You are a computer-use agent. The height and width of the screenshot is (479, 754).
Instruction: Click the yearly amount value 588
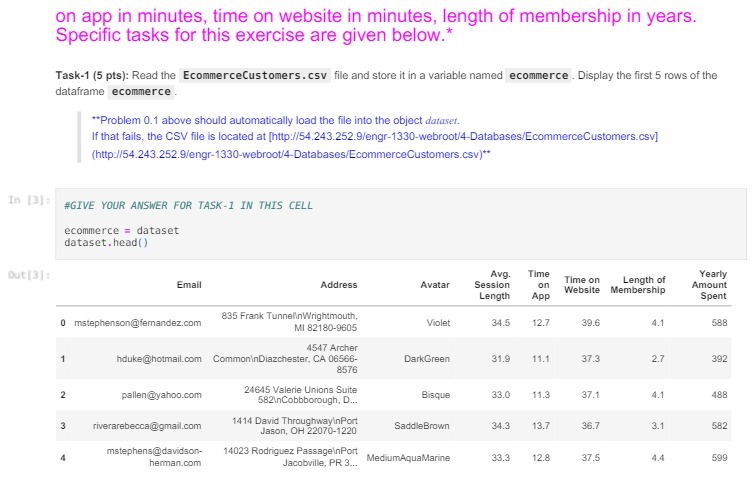click(719, 323)
